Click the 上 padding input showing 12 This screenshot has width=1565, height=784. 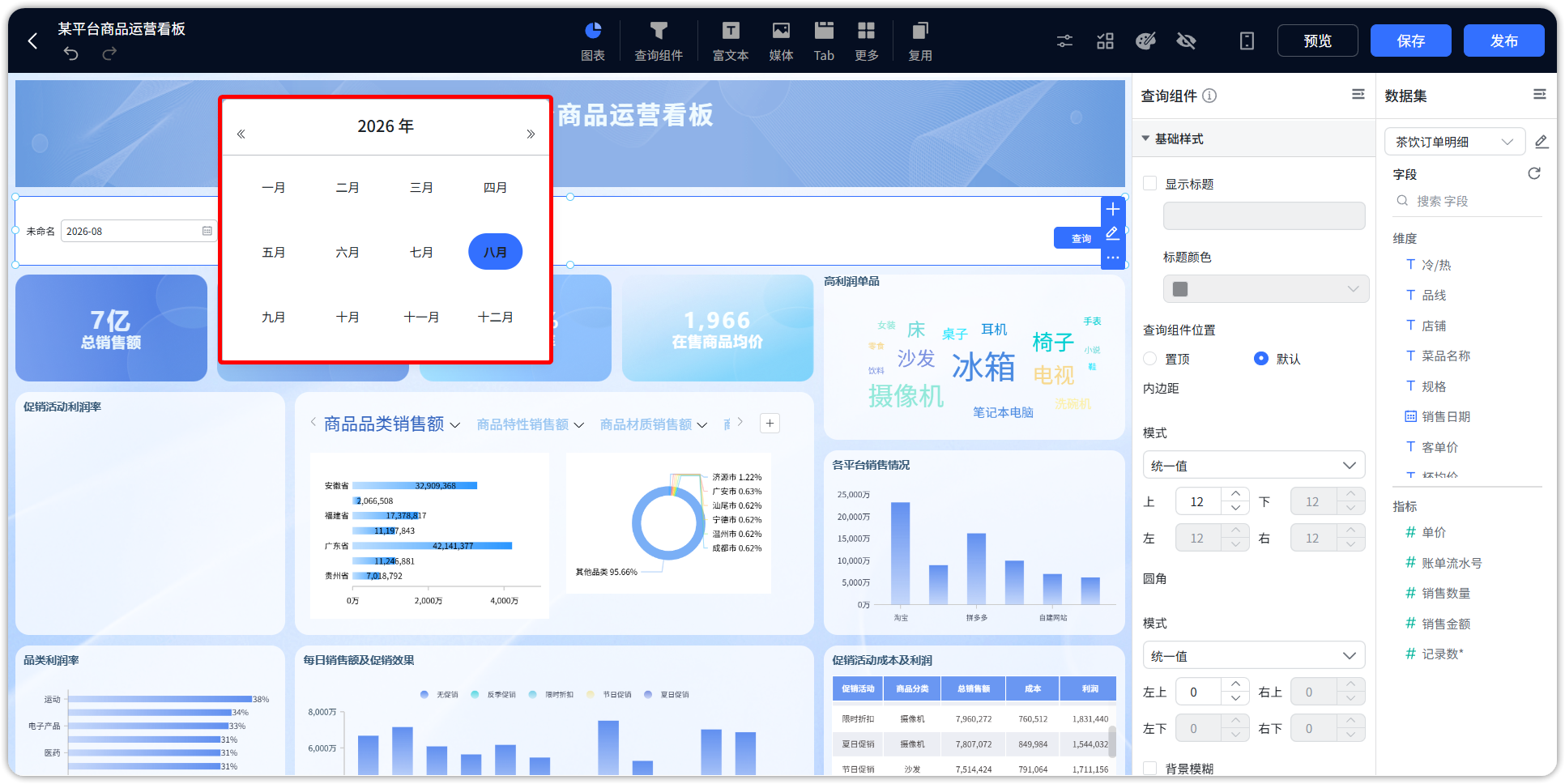1199,501
